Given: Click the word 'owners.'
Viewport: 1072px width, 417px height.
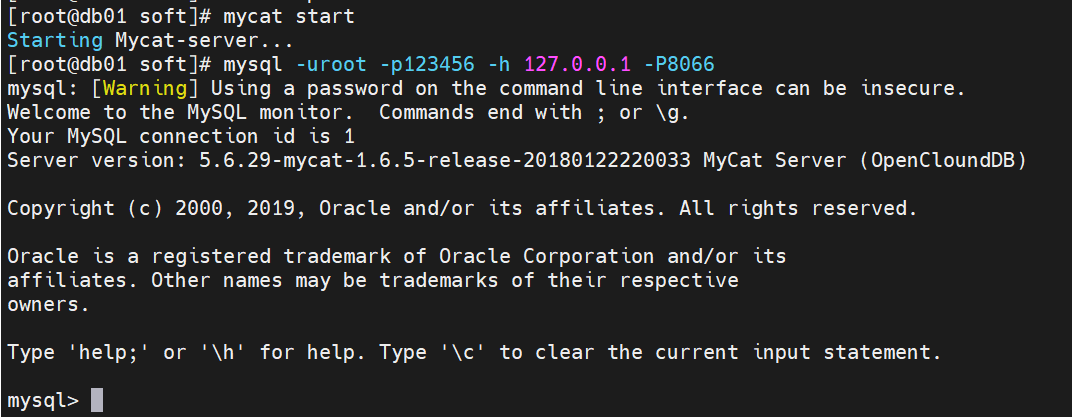Looking at the screenshot, I should [x=49, y=305].
